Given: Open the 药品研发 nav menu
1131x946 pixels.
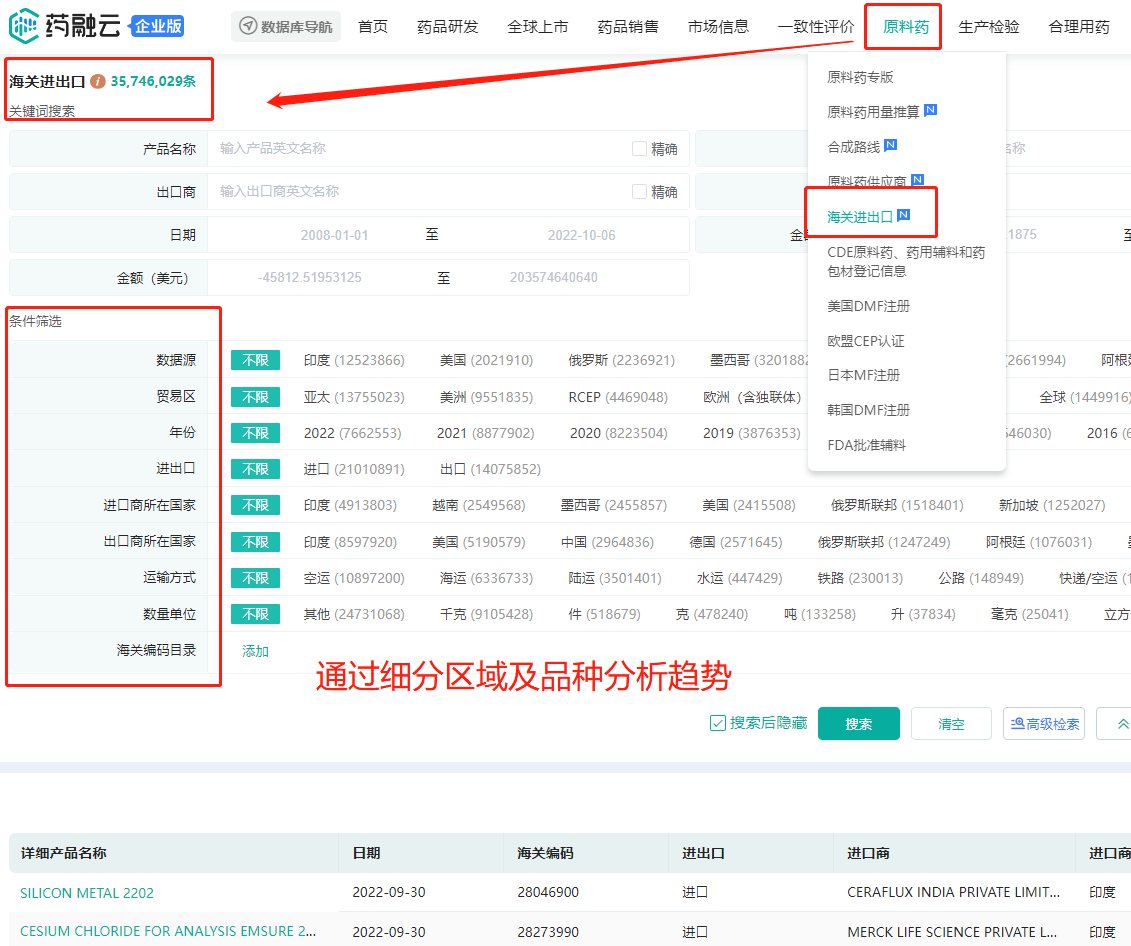Looking at the screenshot, I should (447, 27).
